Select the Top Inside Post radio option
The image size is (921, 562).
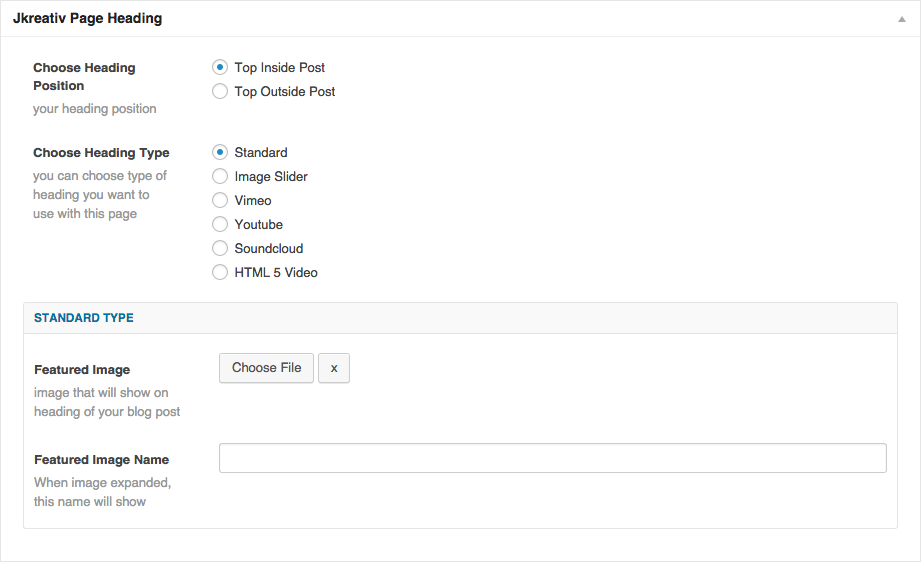click(x=220, y=68)
